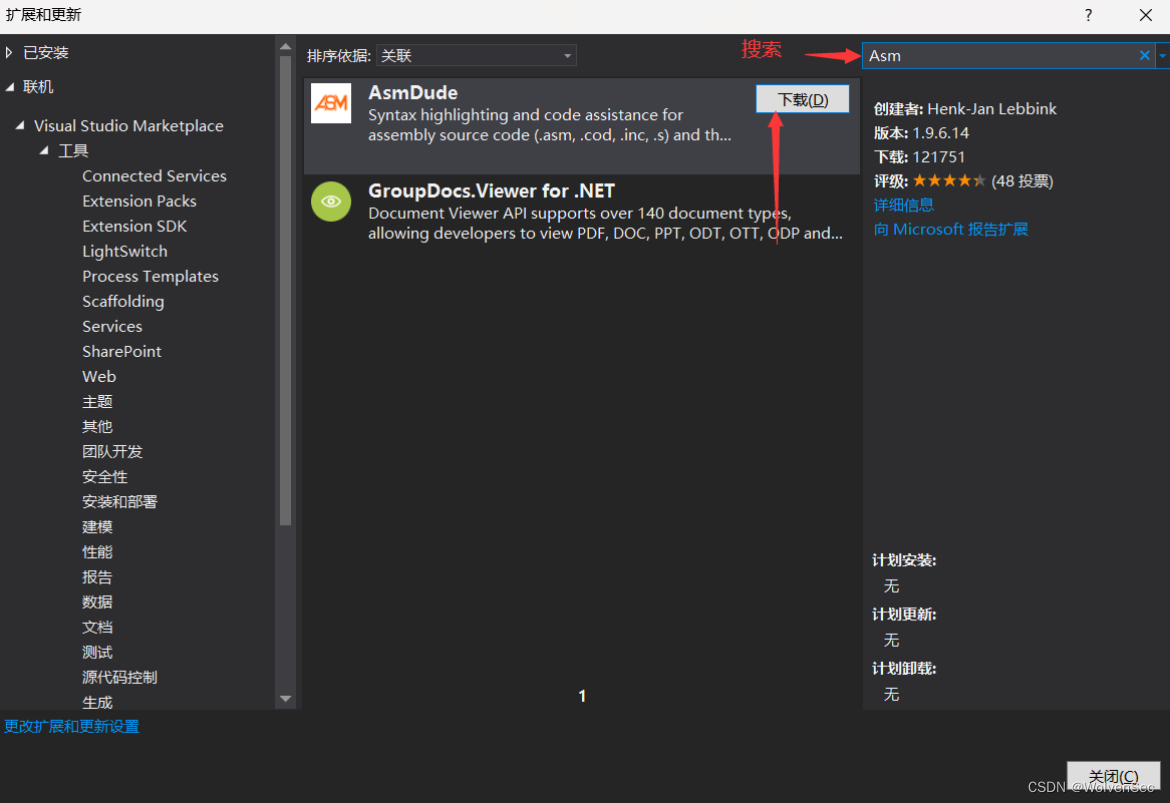Screen dimensions: 1170x803
Task: Select the 主题 category
Action: 97,402
